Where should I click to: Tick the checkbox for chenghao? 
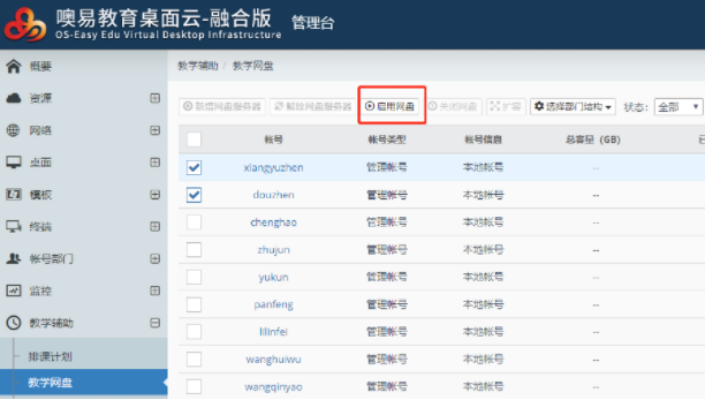pyautogui.click(x=194, y=222)
